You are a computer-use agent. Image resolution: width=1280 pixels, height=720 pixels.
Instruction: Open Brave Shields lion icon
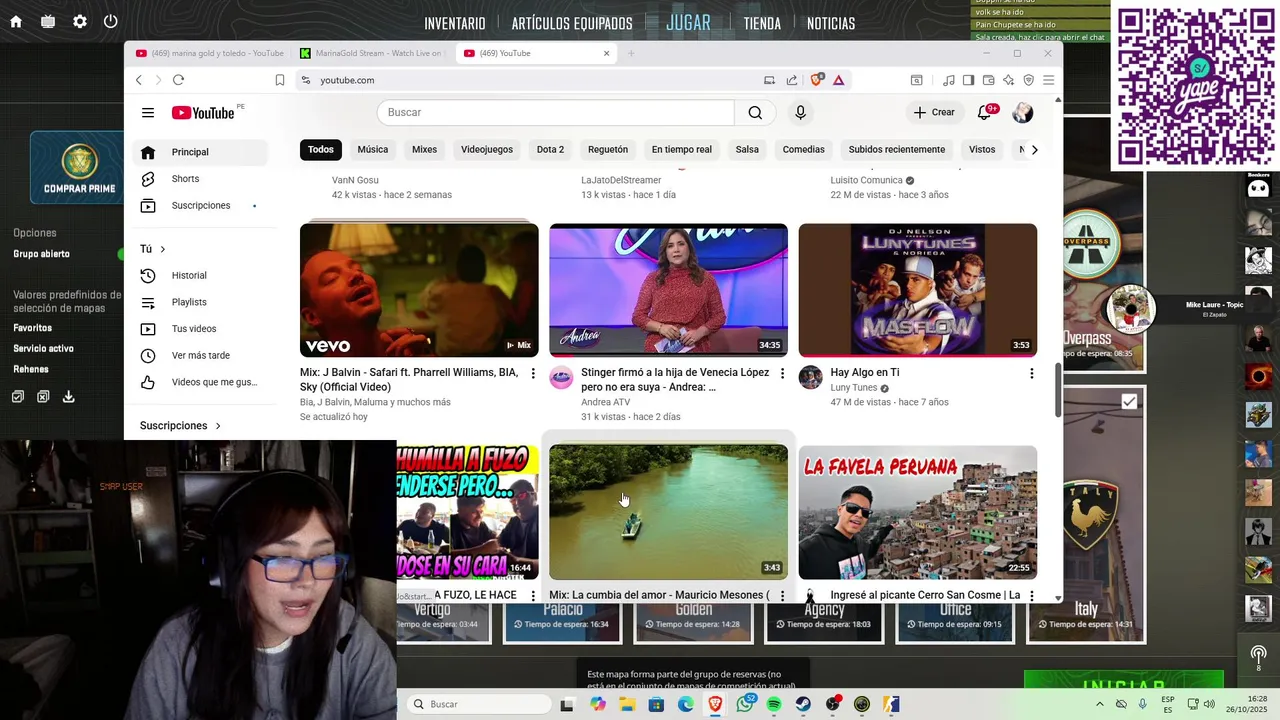point(817,80)
